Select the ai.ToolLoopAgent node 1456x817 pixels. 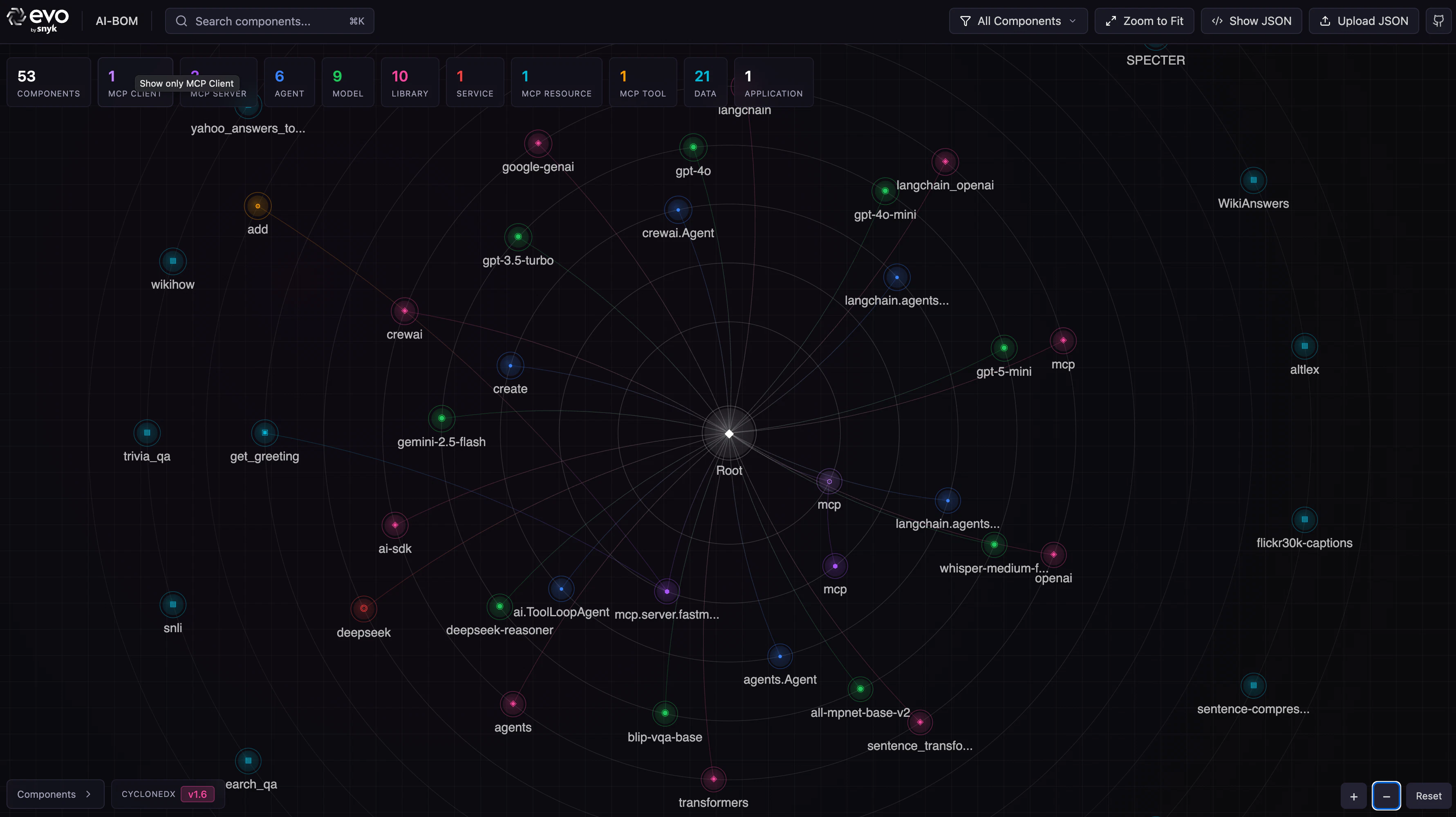[561, 588]
